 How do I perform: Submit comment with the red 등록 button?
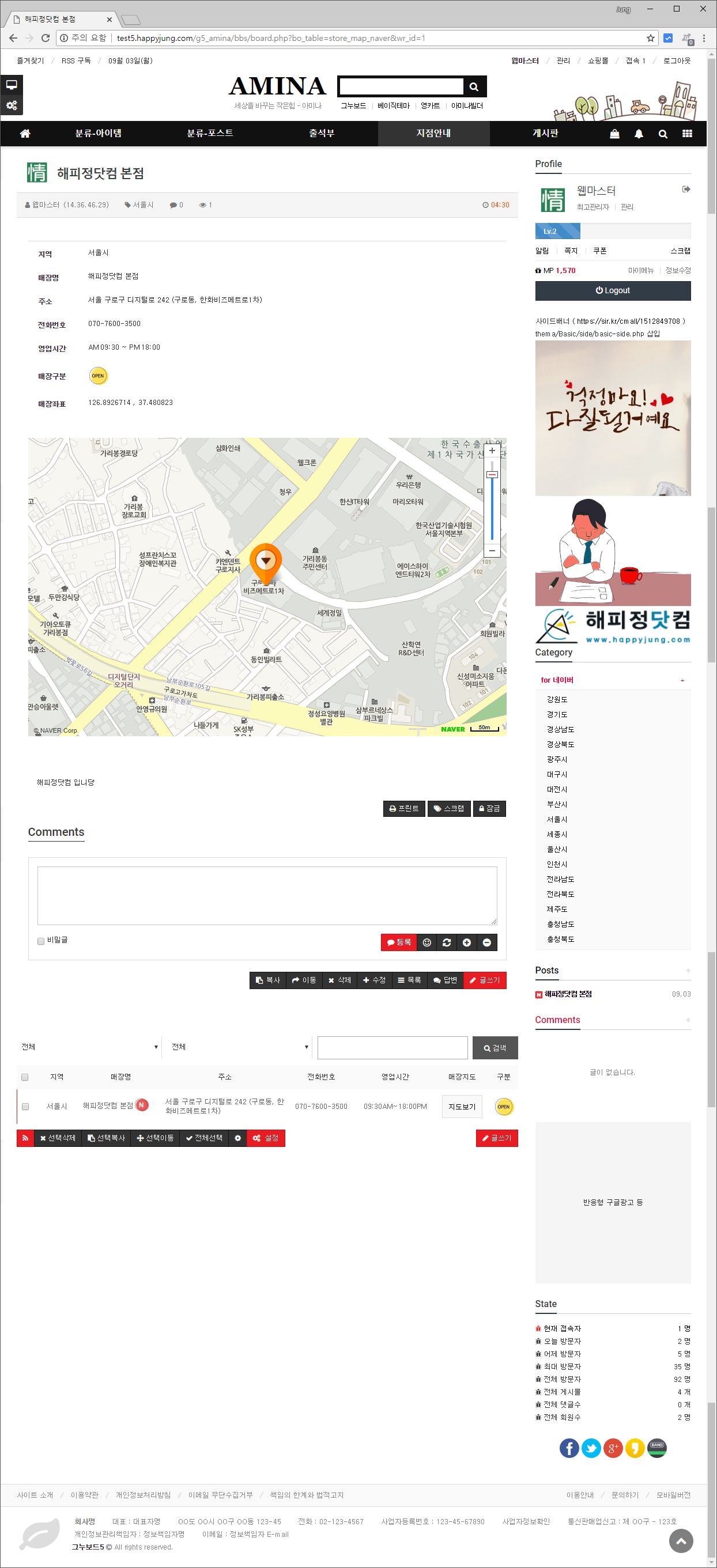tap(399, 942)
